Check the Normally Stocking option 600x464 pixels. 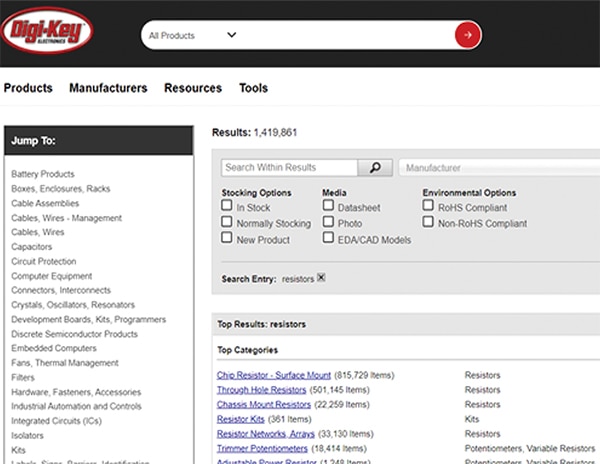227,223
